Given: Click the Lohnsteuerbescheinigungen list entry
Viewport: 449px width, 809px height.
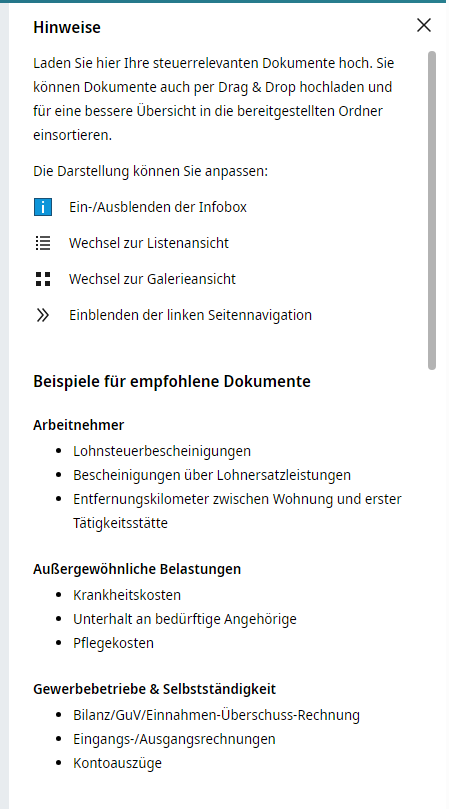Looking at the screenshot, I should (162, 451).
